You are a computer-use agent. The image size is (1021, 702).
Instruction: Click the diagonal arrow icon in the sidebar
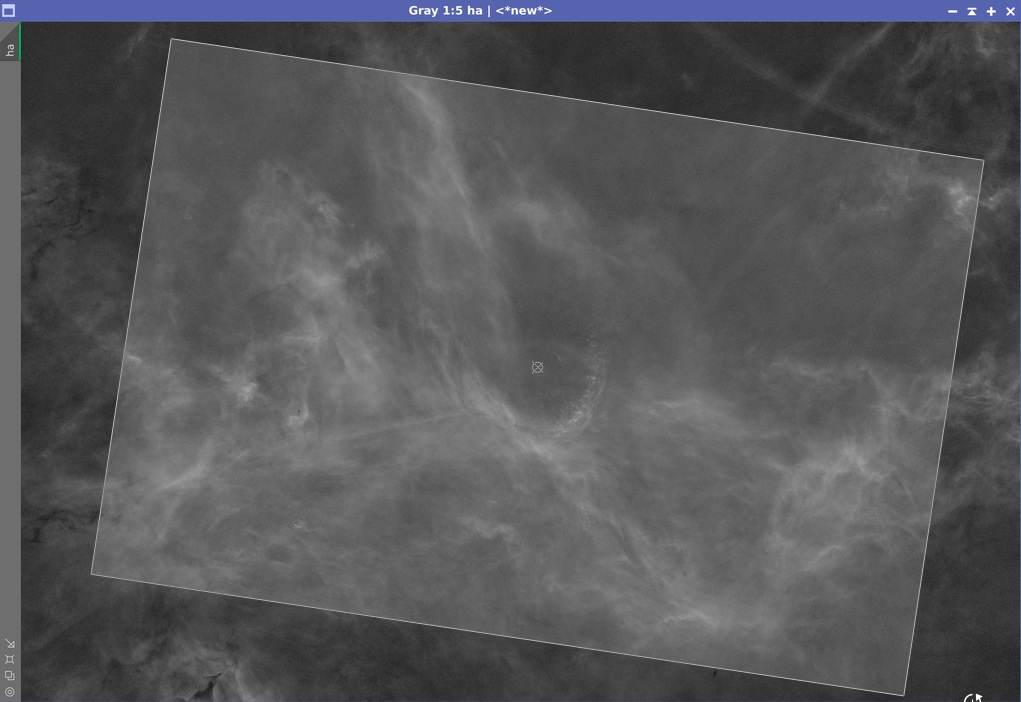(10, 643)
